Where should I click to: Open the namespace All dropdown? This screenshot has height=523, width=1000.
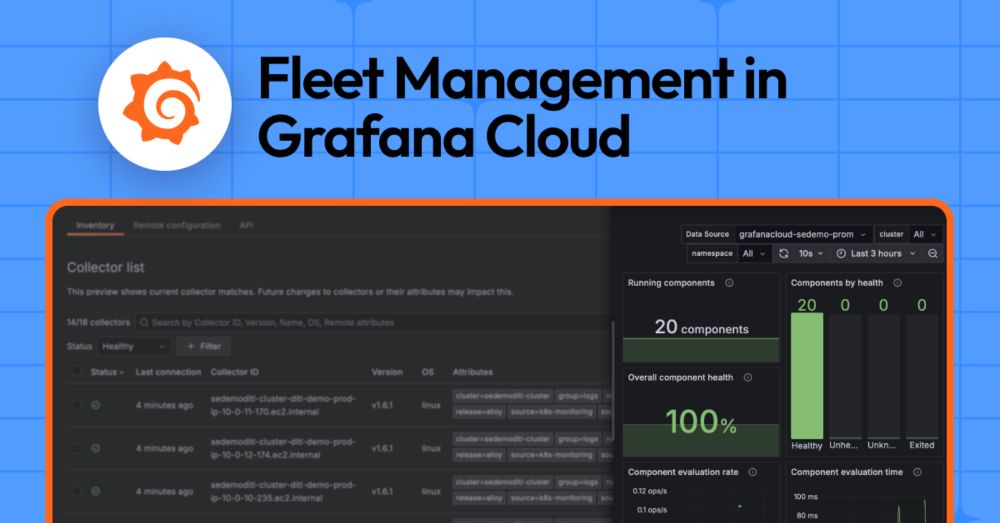pyautogui.click(x=753, y=253)
